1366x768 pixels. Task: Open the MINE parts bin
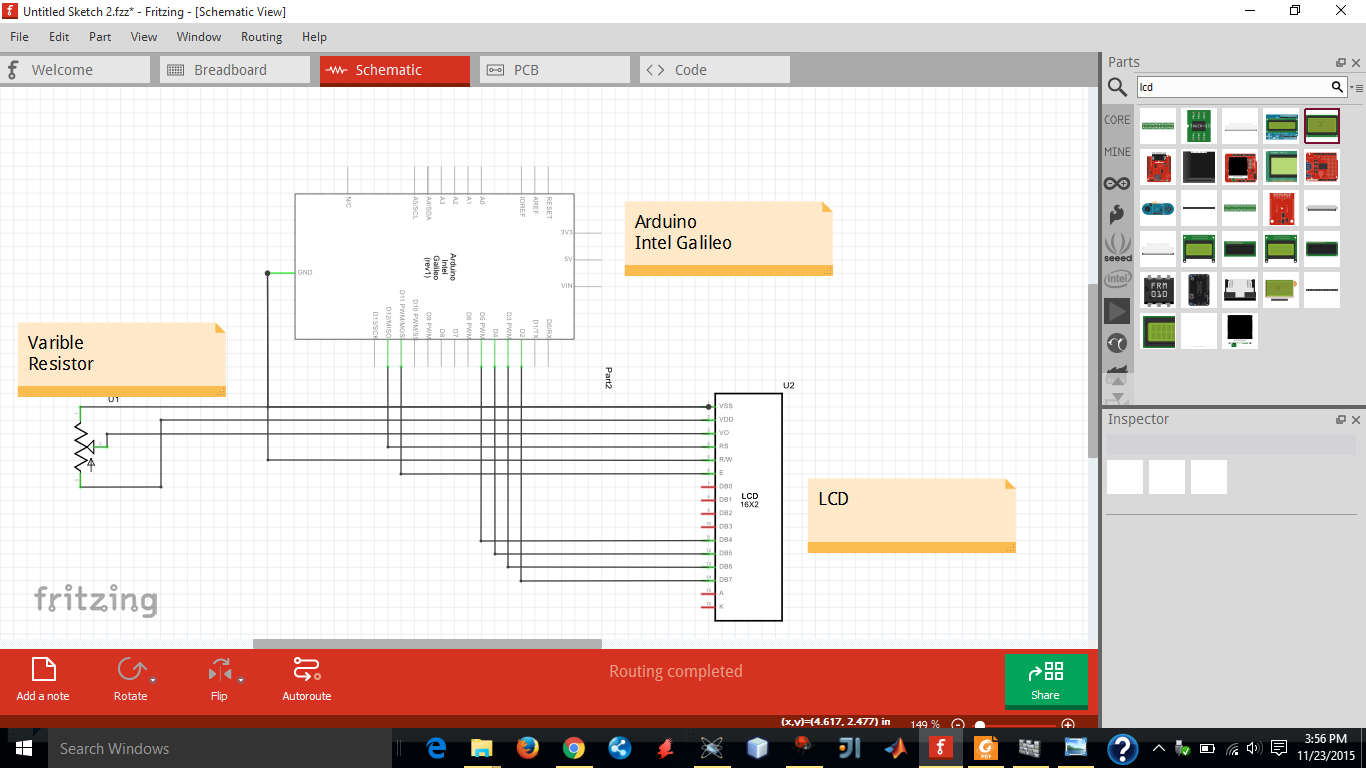[1117, 152]
